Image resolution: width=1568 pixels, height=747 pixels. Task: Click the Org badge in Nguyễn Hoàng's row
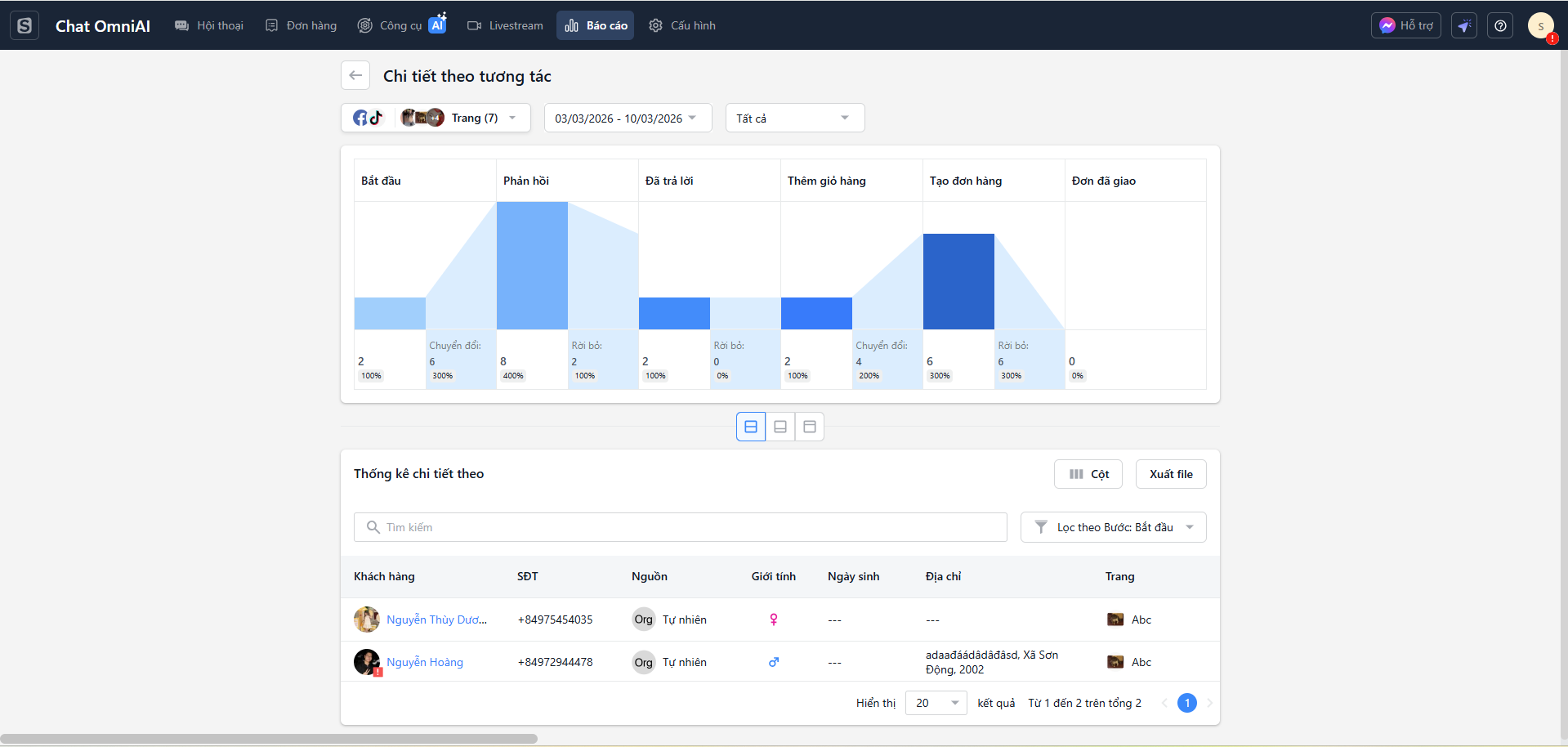coord(644,662)
